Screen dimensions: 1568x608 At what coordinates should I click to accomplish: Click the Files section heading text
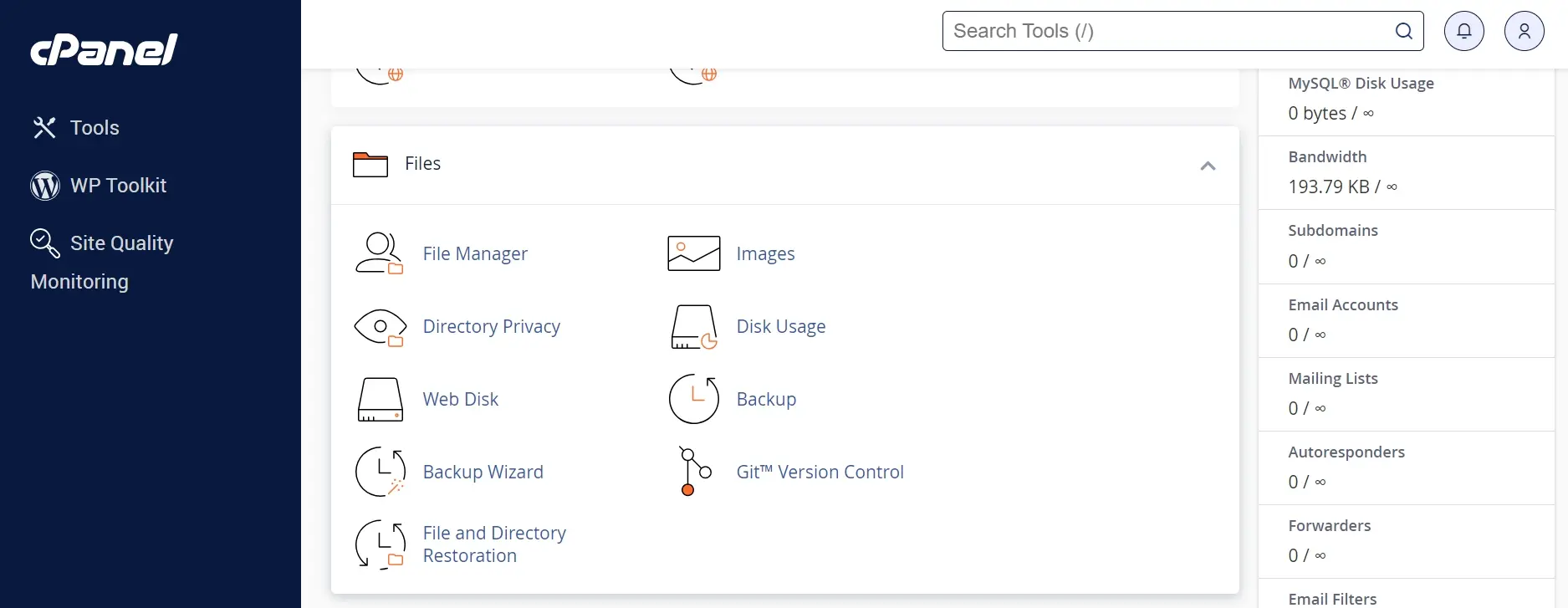[x=422, y=164]
